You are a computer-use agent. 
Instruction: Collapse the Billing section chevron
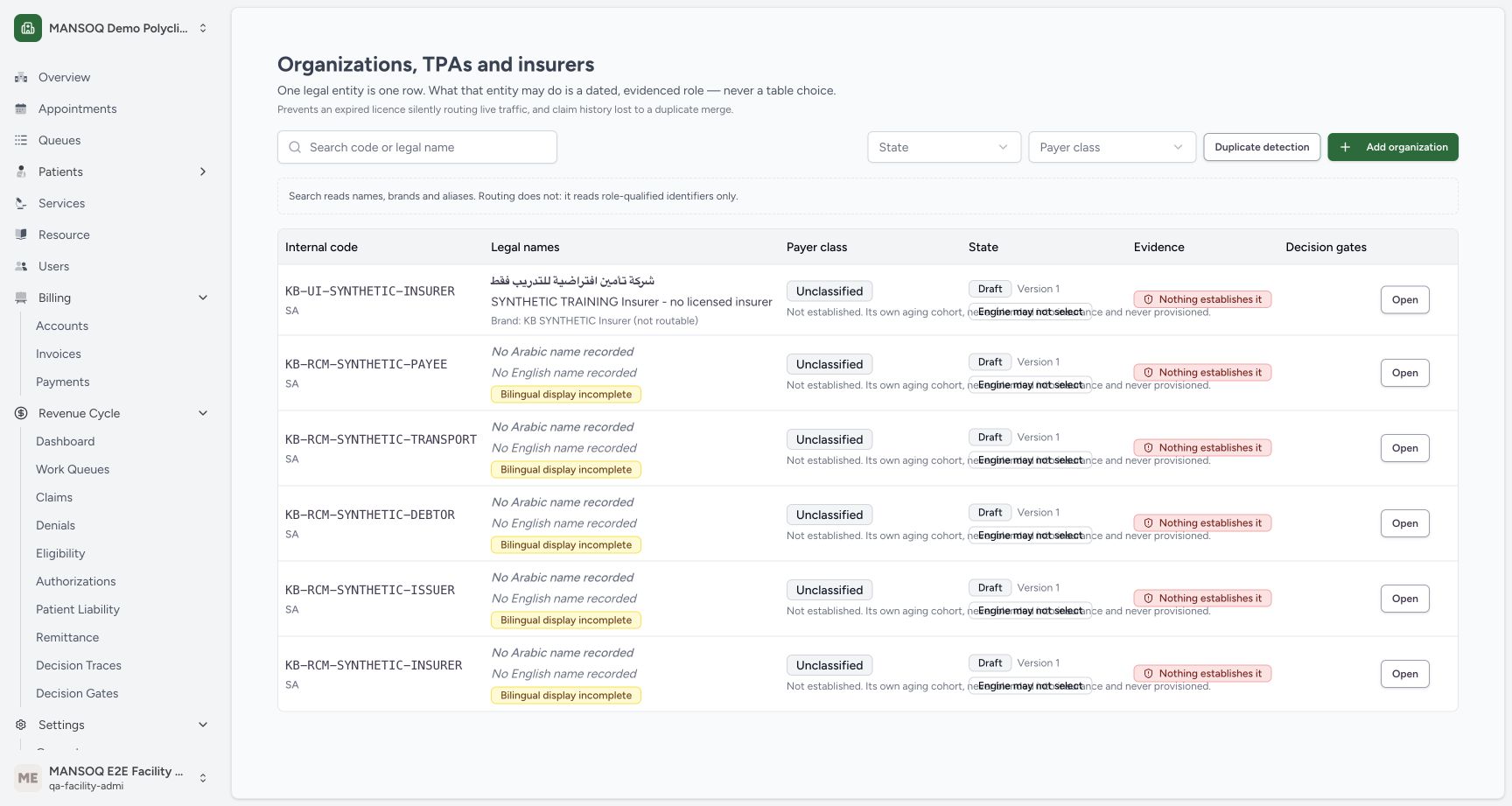pyautogui.click(x=203, y=298)
